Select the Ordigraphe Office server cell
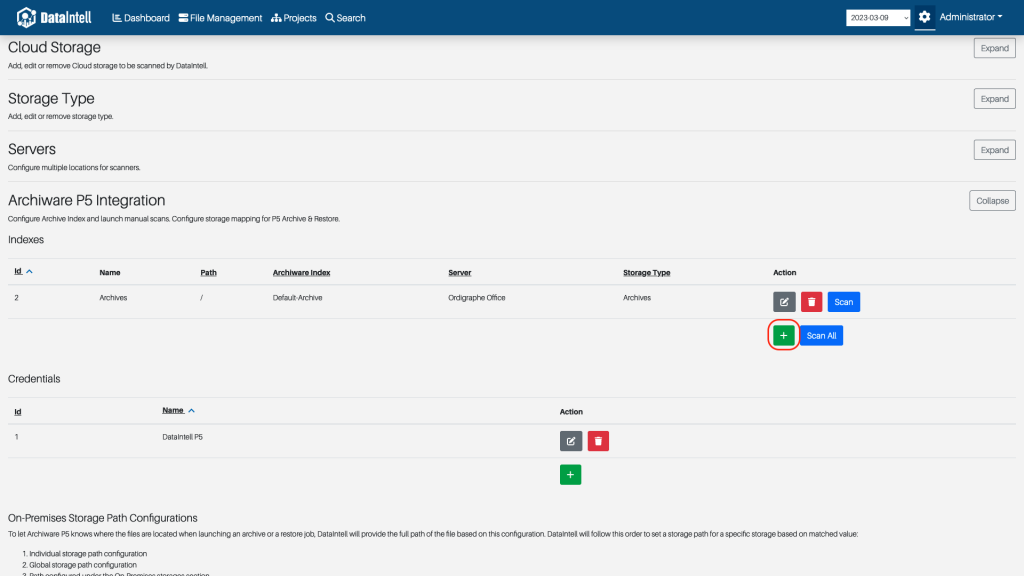 click(477, 298)
